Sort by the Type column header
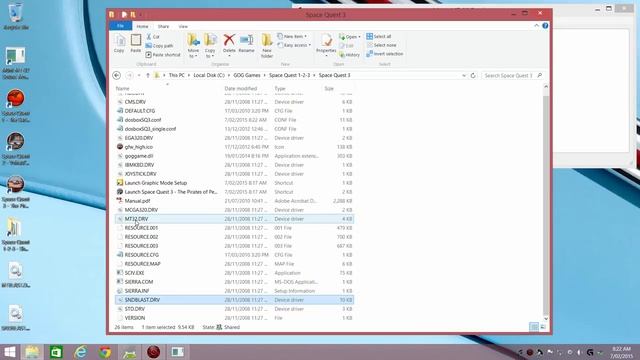Screen dimensions: 640x360 click(x=280, y=89)
